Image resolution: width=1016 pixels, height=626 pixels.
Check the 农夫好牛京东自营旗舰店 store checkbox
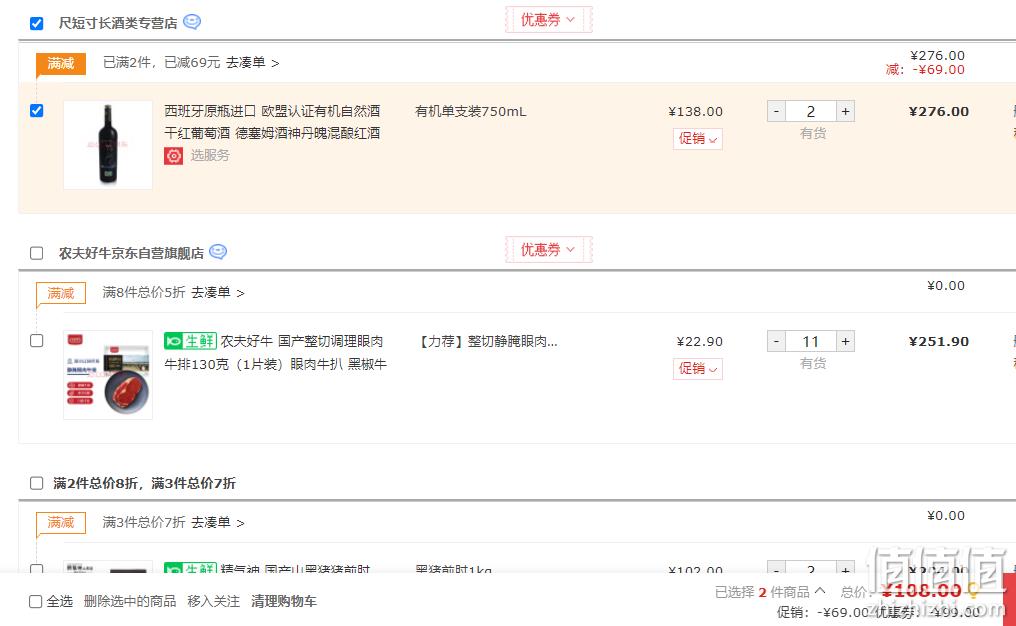[36, 253]
